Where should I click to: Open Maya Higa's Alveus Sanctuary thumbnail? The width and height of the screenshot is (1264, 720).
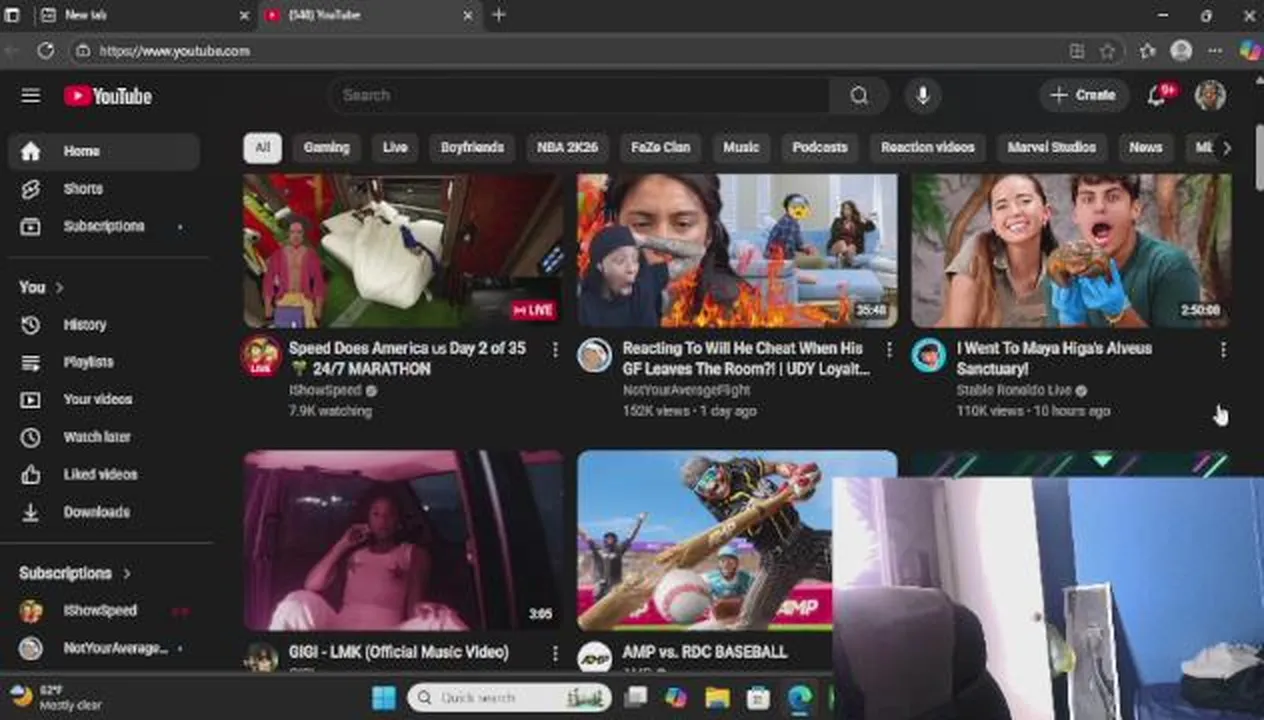(x=1071, y=251)
